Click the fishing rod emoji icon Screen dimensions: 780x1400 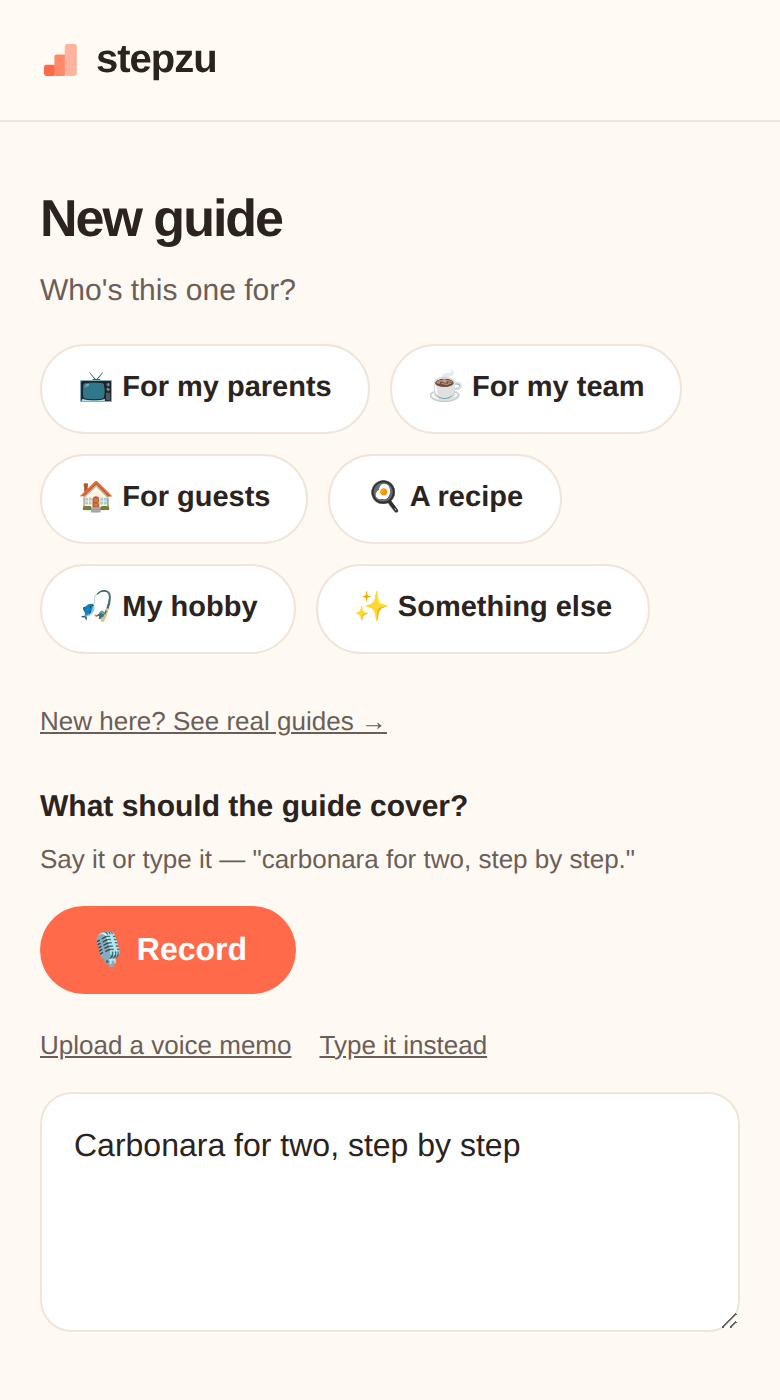pos(96,607)
